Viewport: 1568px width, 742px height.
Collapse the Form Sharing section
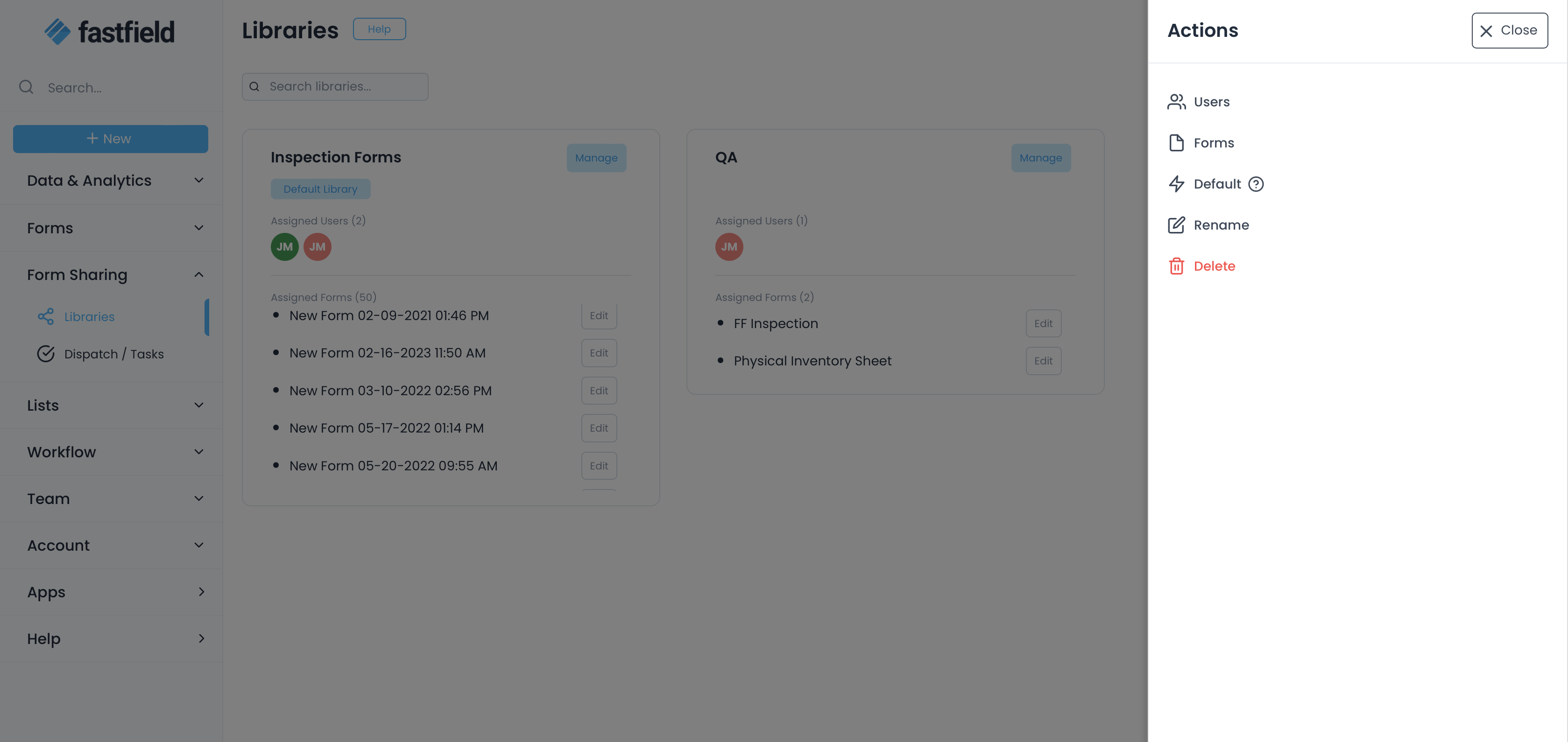point(198,275)
